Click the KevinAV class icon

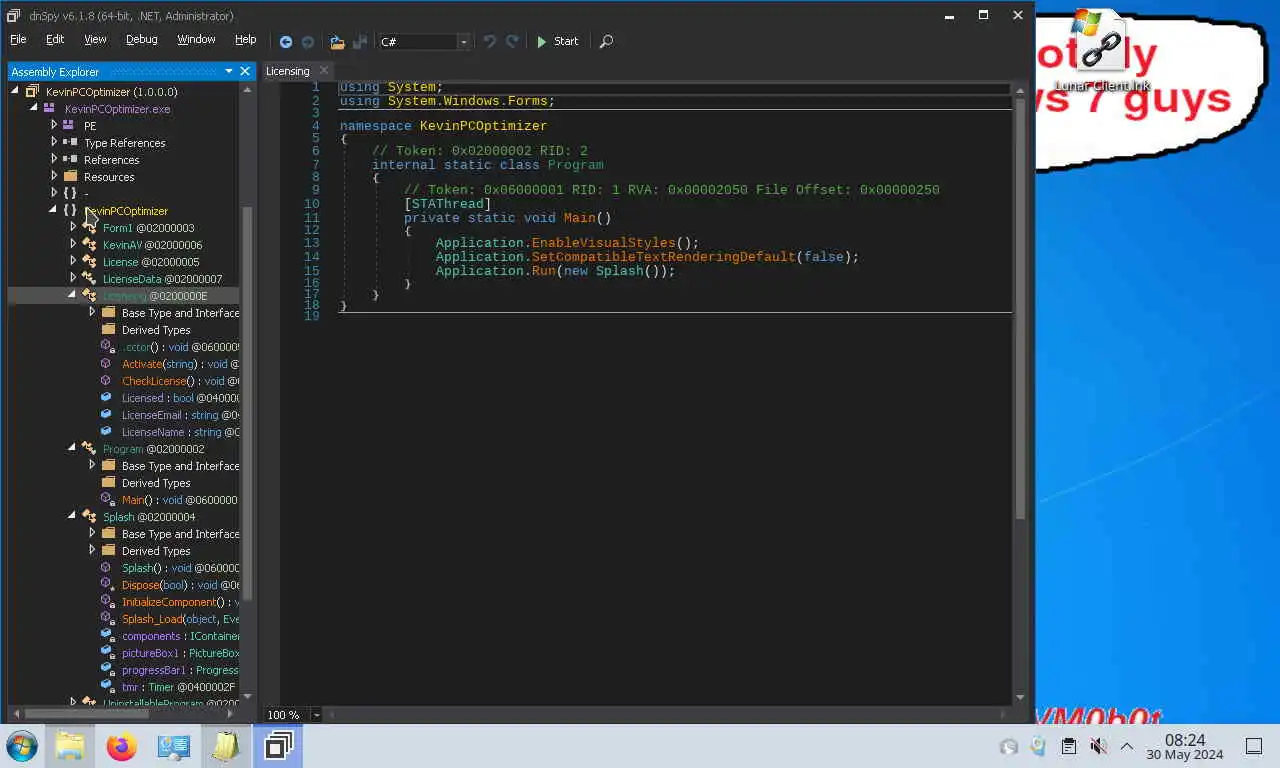pyautogui.click(x=89, y=244)
